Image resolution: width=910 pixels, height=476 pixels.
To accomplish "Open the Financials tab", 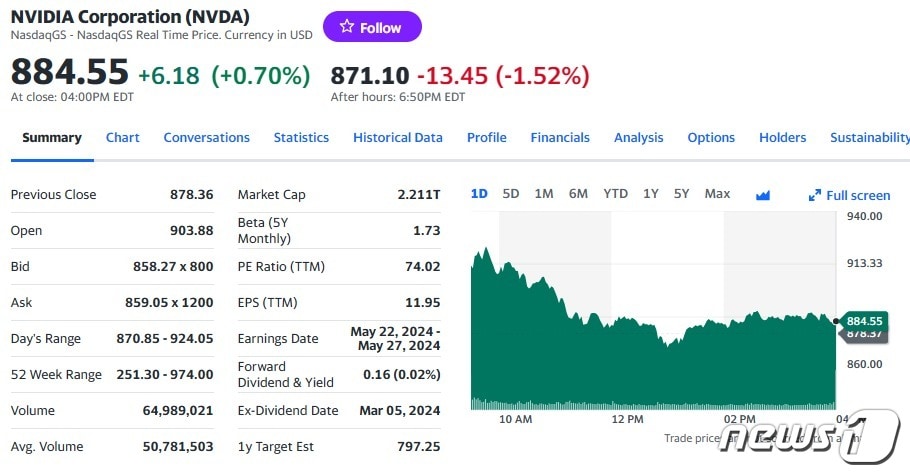I will (560, 138).
